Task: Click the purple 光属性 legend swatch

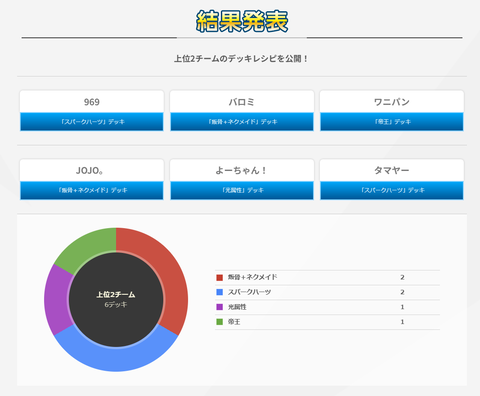Action: tap(219, 307)
